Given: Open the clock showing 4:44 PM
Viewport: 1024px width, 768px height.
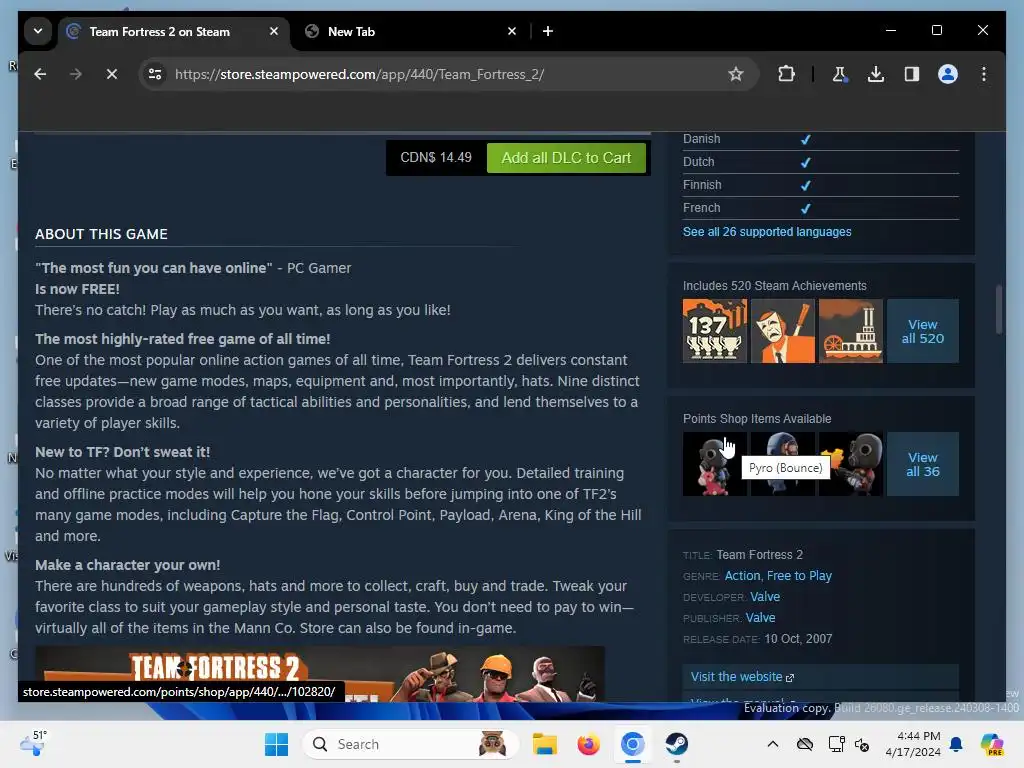Looking at the screenshot, I should [912, 744].
